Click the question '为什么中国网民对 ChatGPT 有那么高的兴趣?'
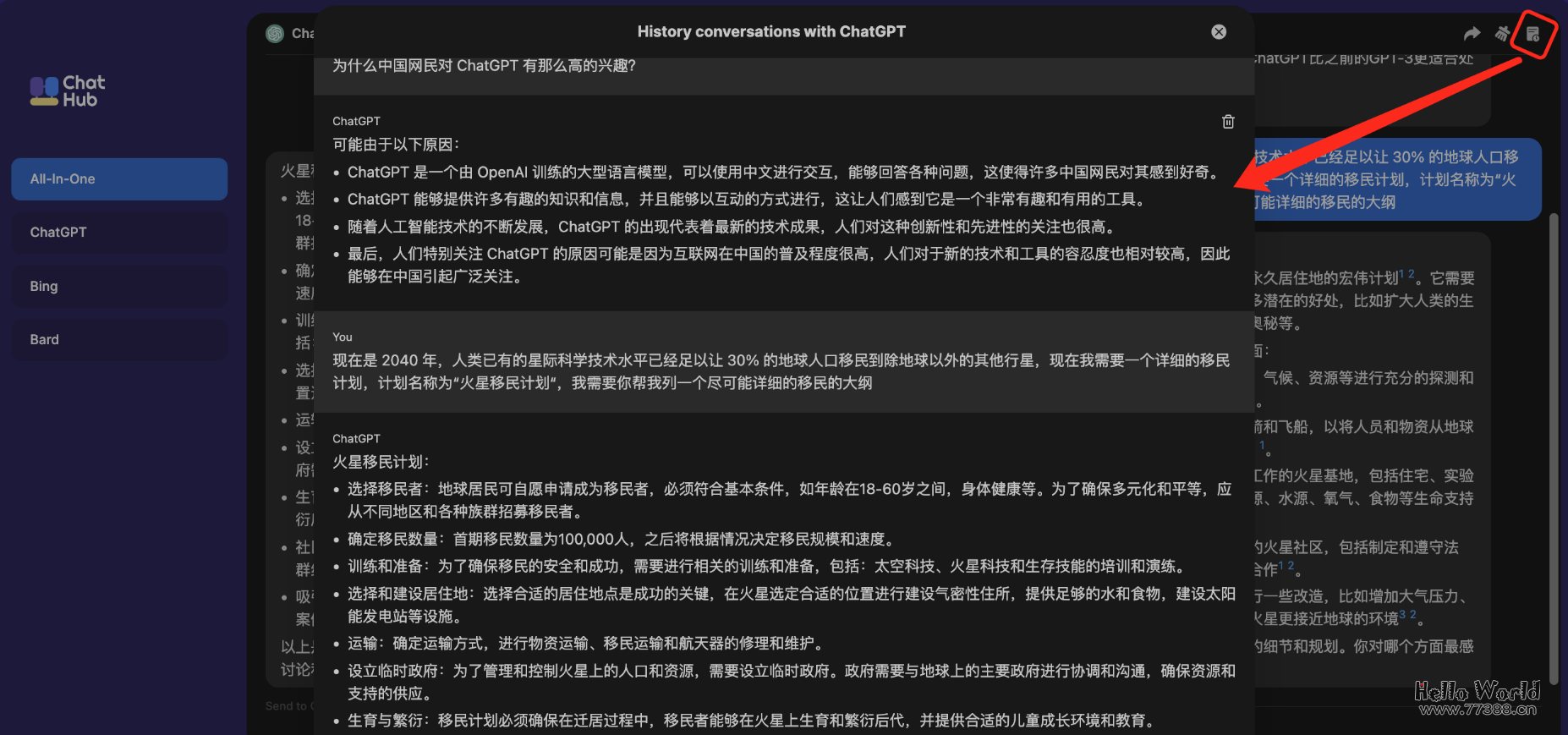 484,66
